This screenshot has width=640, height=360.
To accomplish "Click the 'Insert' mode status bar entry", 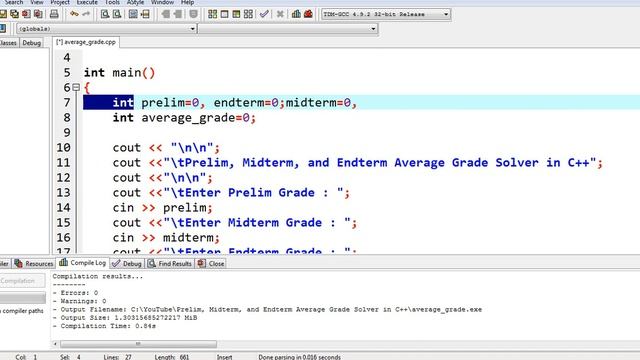I will [224, 357].
